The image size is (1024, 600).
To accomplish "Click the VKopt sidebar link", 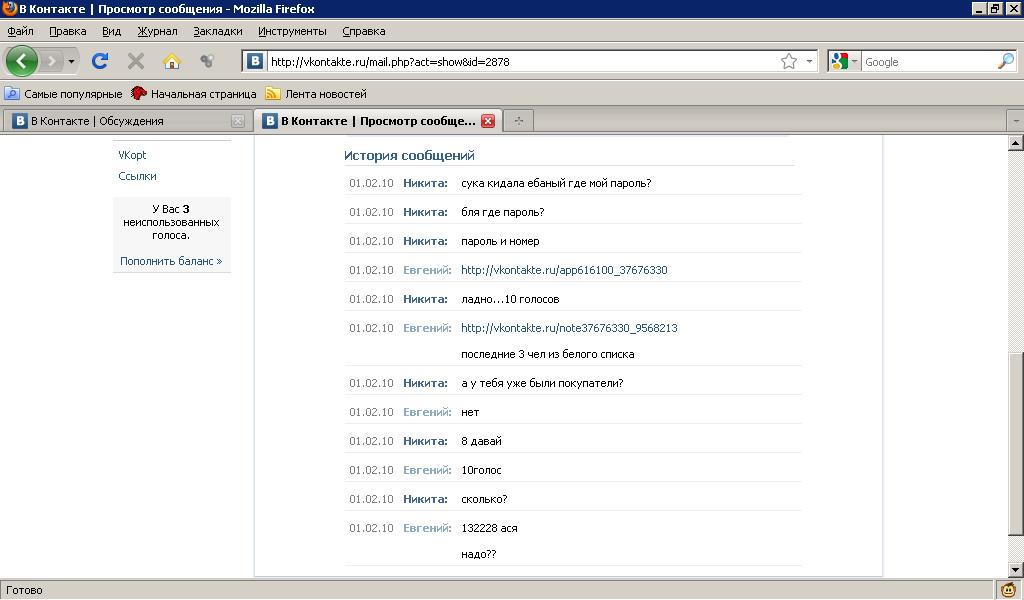I will [132, 155].
